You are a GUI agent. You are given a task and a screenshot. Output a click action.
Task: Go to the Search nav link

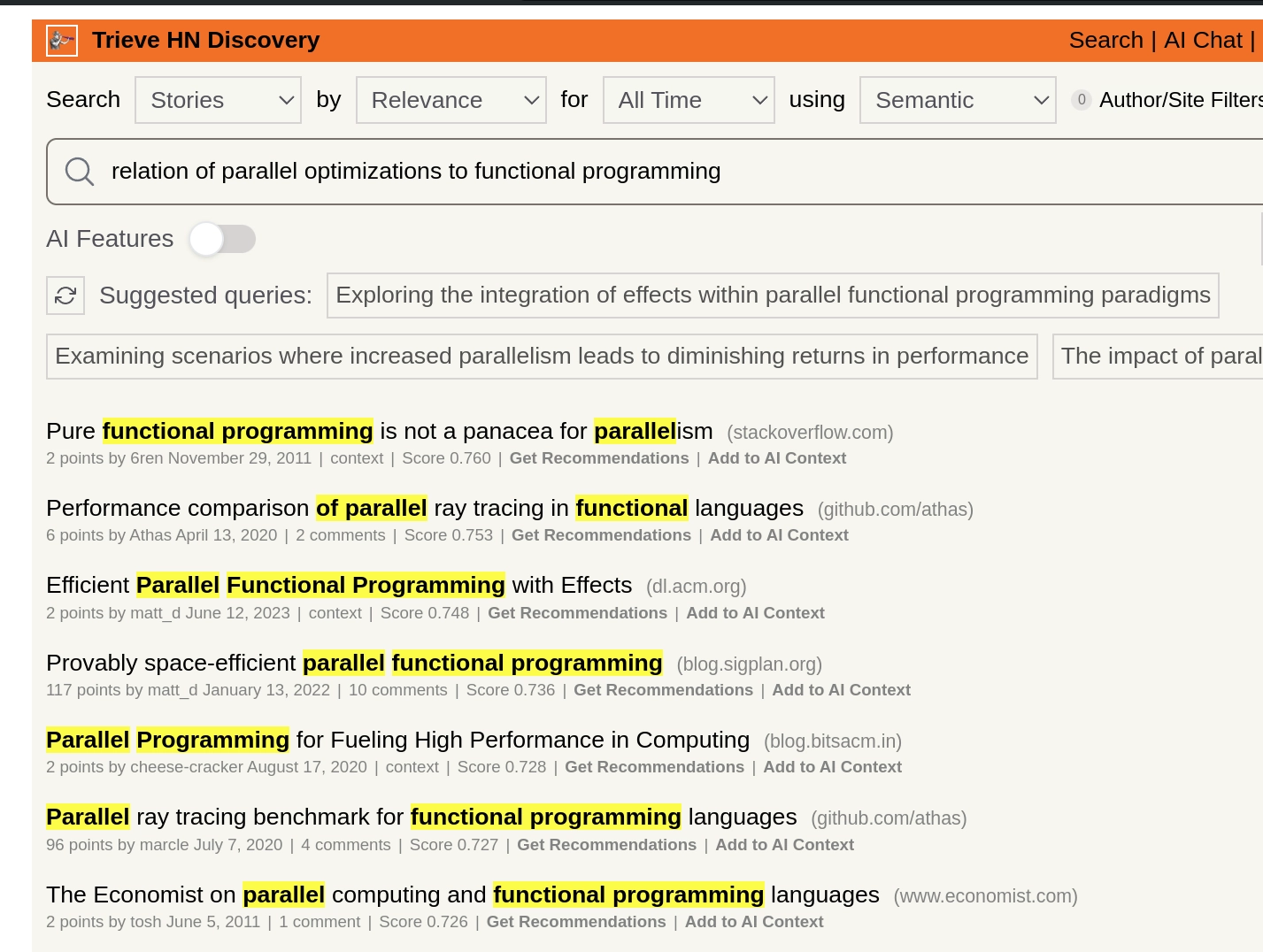click(x=1106, y=40)
